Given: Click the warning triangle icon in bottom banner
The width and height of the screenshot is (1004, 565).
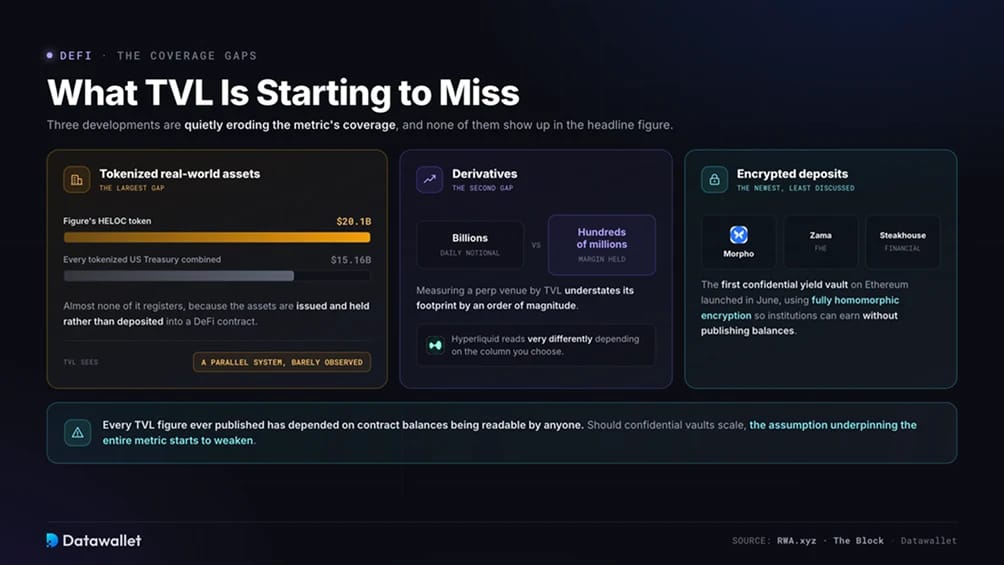Looking at the screenshot, I should 77,432.
